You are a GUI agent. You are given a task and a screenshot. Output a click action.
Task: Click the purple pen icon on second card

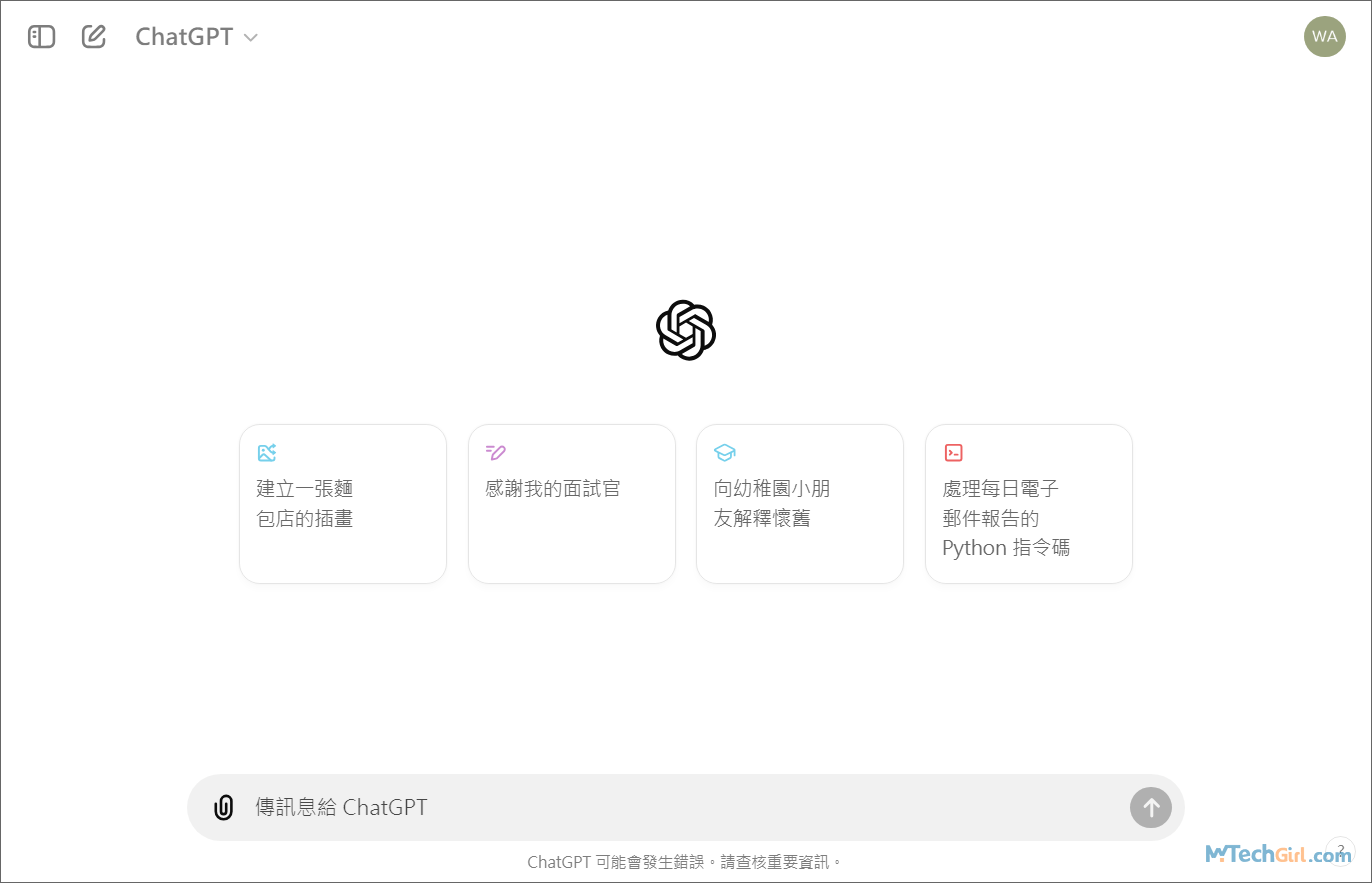click(495, 453)
